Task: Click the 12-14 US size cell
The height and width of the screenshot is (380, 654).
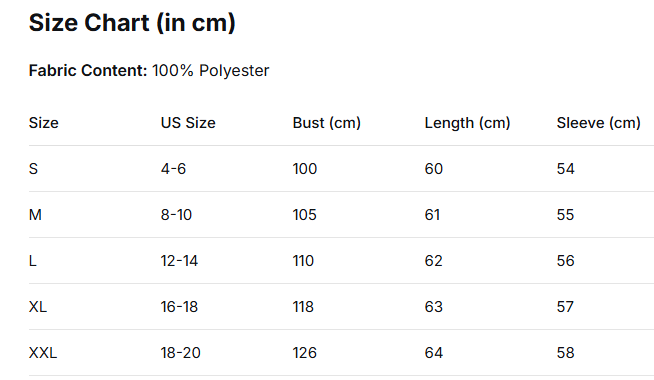Action: pyautogui.click(x=179, y=261)
